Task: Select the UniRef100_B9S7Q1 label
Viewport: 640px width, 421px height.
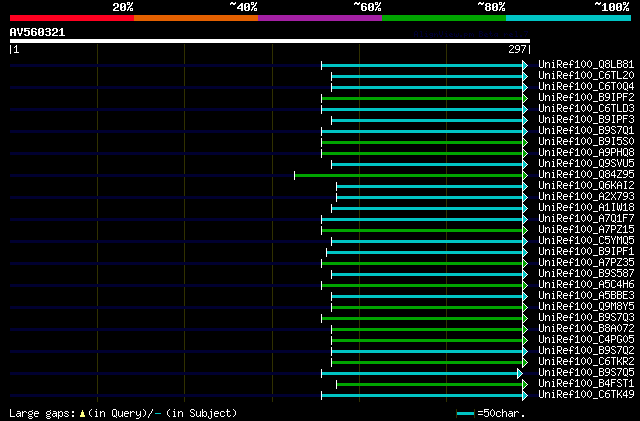Action: pos(586,131)
